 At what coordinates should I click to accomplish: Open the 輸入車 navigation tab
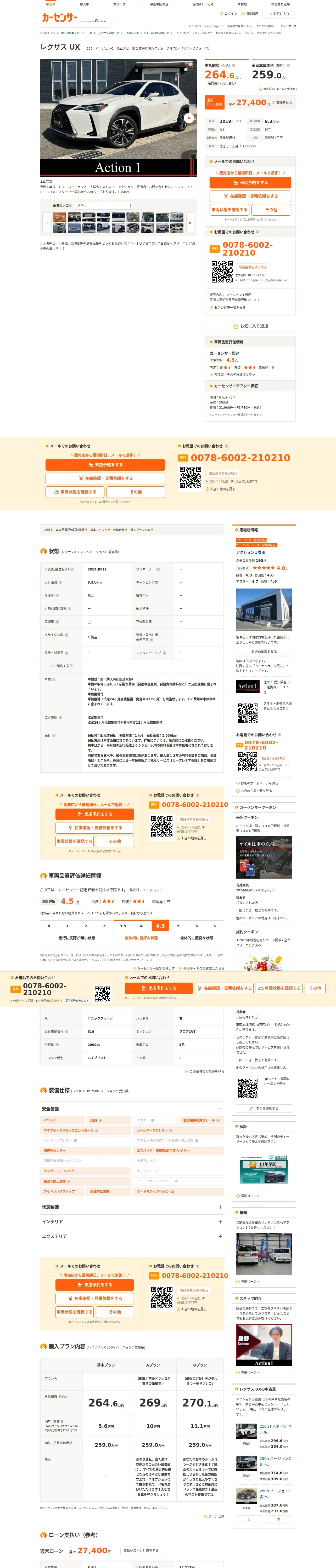coord(84,4)
